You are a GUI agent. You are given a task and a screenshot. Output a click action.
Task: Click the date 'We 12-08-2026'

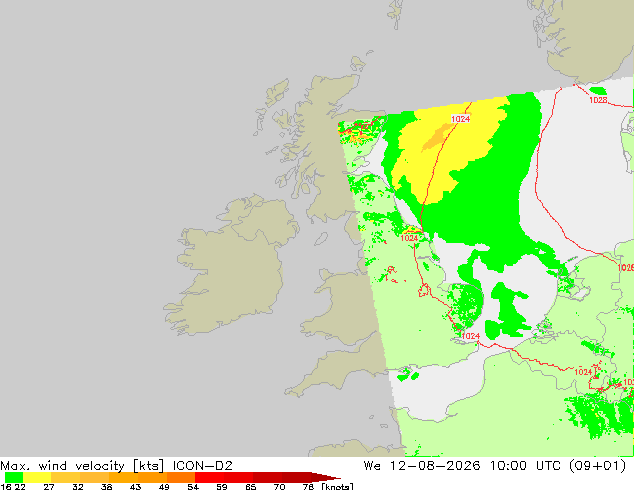pos(422,466)
